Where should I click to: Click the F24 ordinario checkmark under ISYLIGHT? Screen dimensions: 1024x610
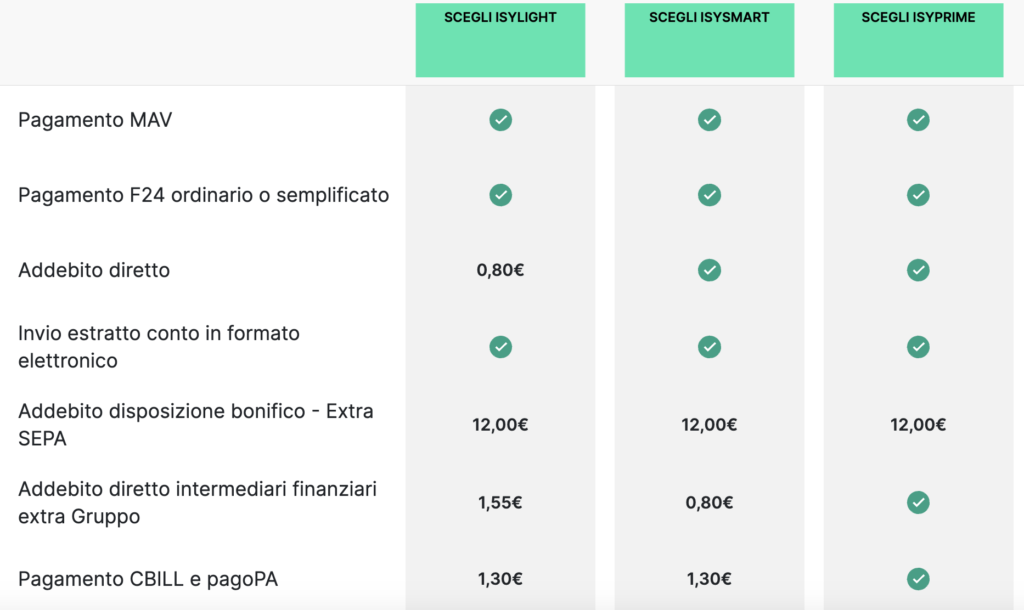(500, 195)
